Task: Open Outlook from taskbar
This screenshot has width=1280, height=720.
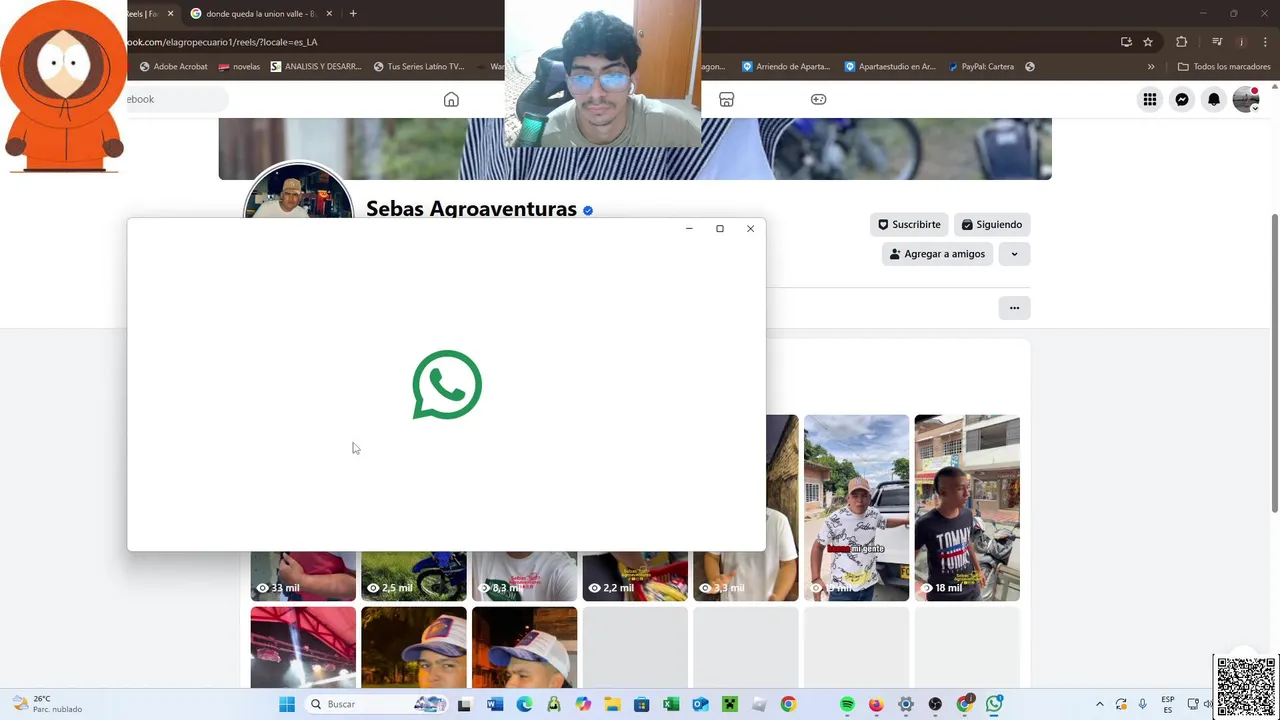Action: tap(700, 704)
